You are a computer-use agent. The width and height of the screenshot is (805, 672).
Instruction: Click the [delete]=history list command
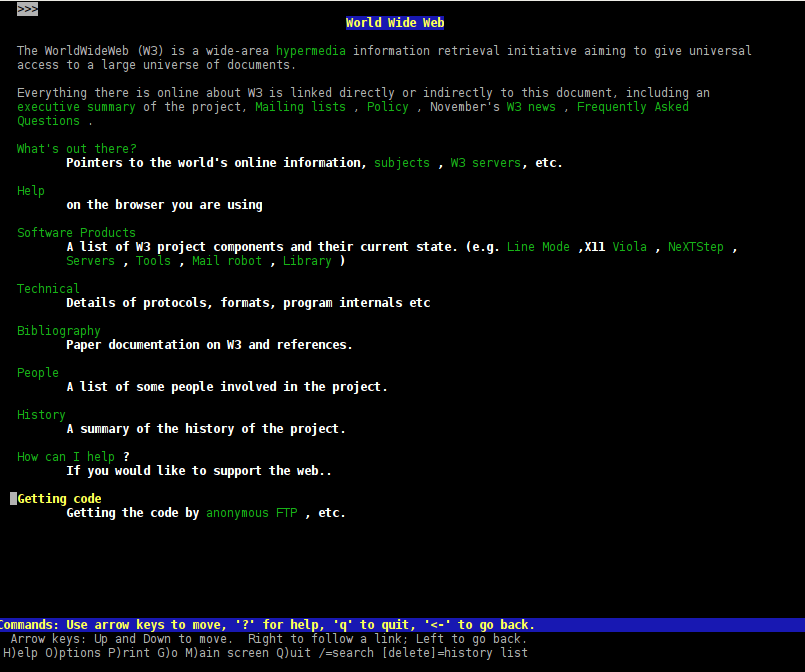(x=454, y=653)
